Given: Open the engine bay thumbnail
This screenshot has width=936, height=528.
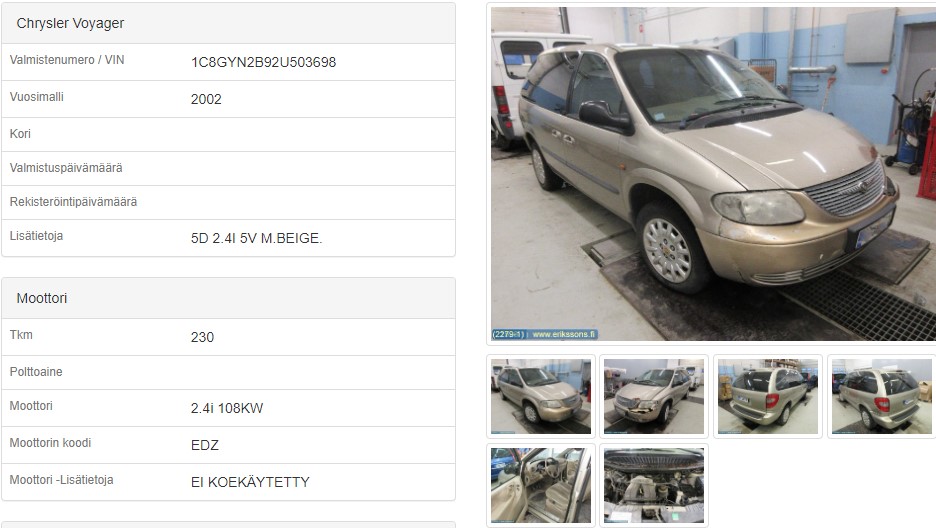Looking at the screenshot, I should (654, 485).
